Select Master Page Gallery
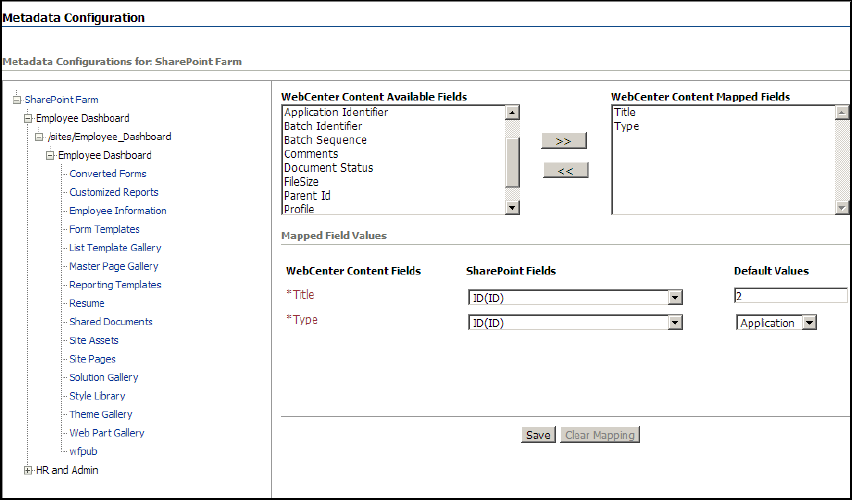The image size is (852, 500). tap(114, 266)
